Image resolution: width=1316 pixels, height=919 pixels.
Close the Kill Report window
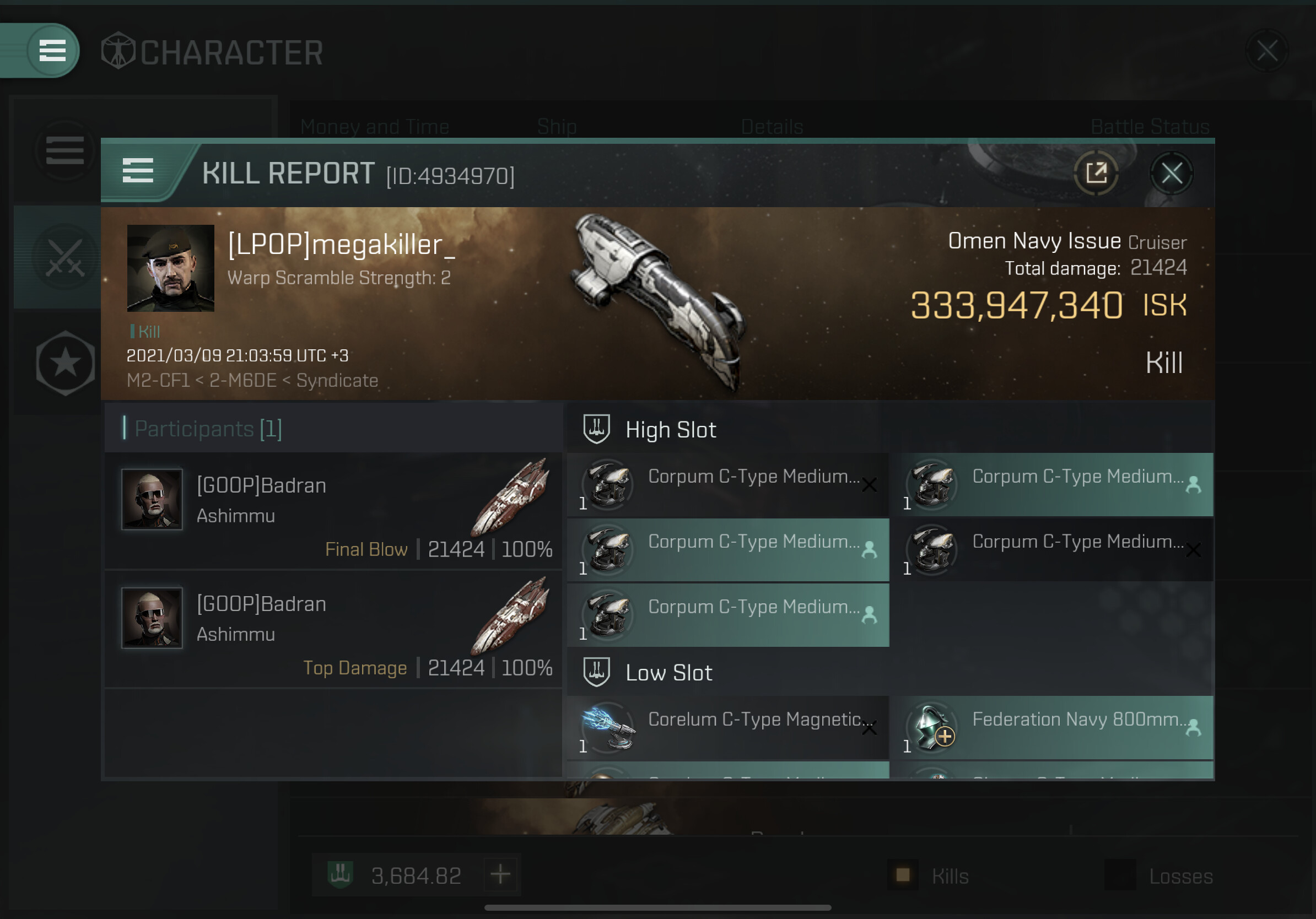point(1171,173)
